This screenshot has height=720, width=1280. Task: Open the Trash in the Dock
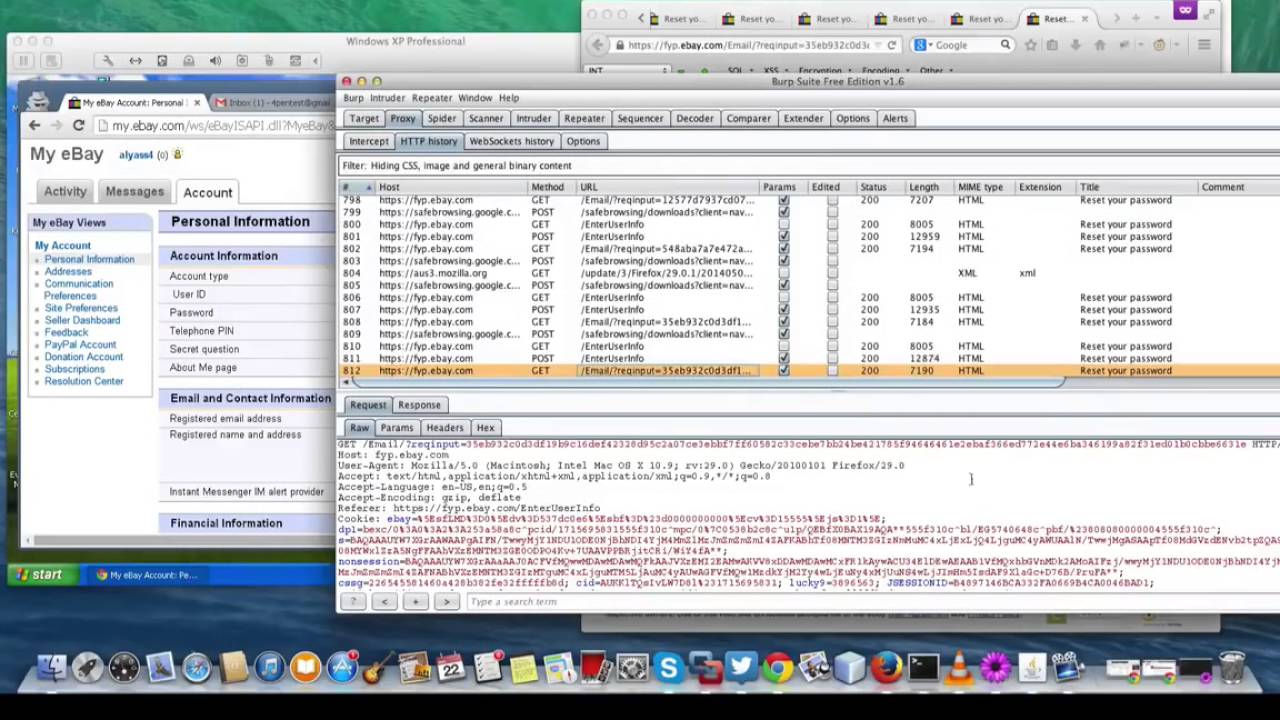1231,667
